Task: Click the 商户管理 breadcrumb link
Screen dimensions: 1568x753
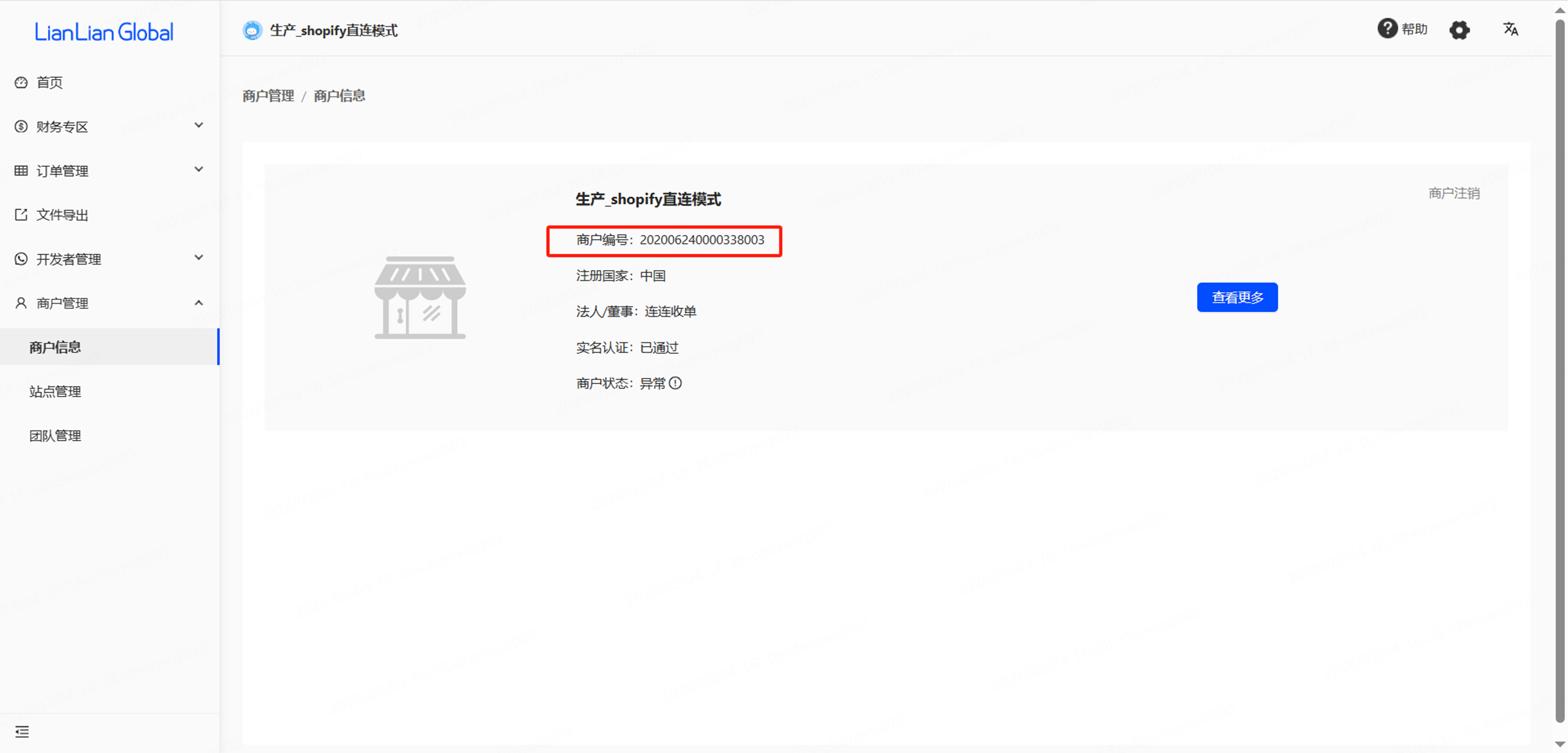Action: 268,96
